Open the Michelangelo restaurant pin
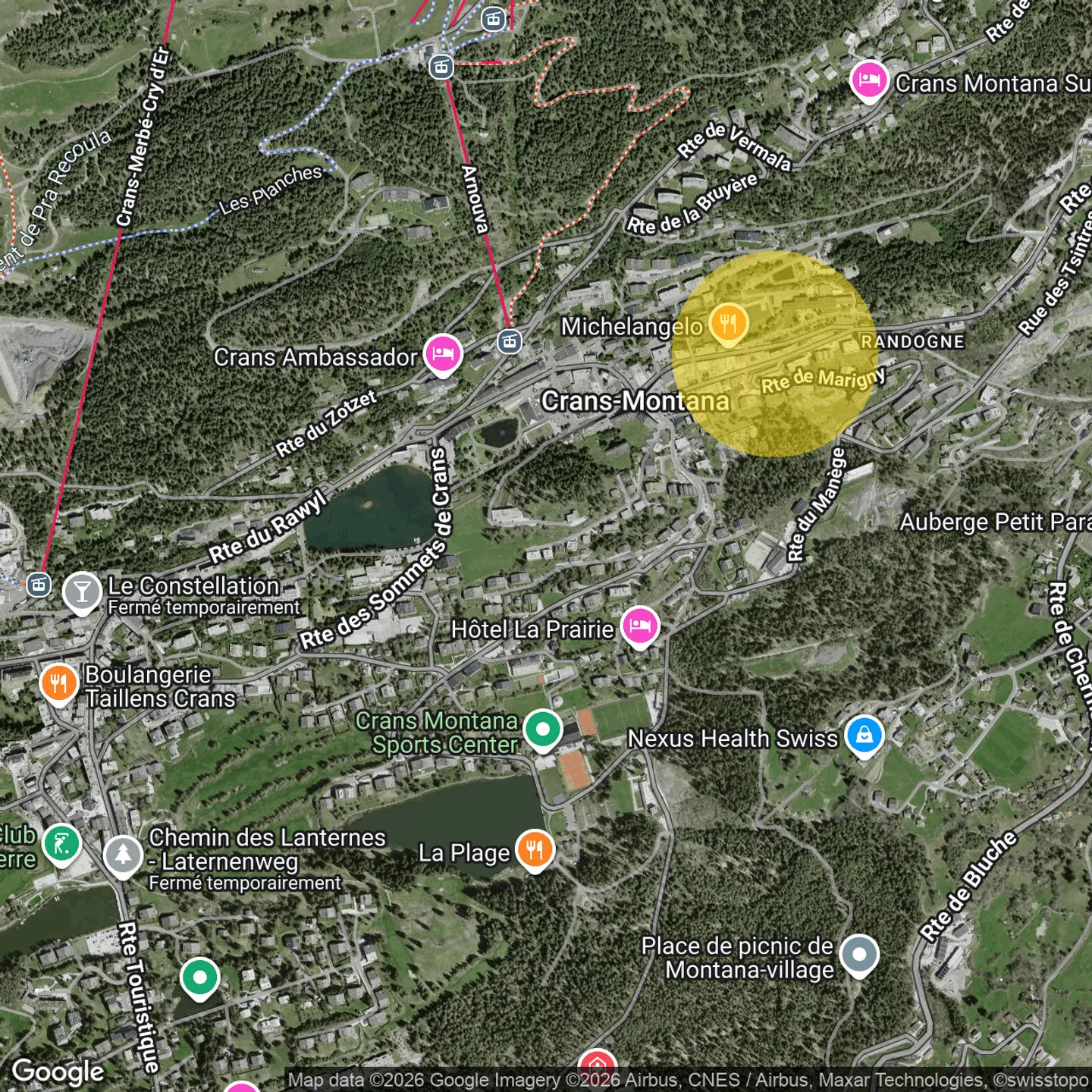The image size is (1092, 1092). point(728,325)
